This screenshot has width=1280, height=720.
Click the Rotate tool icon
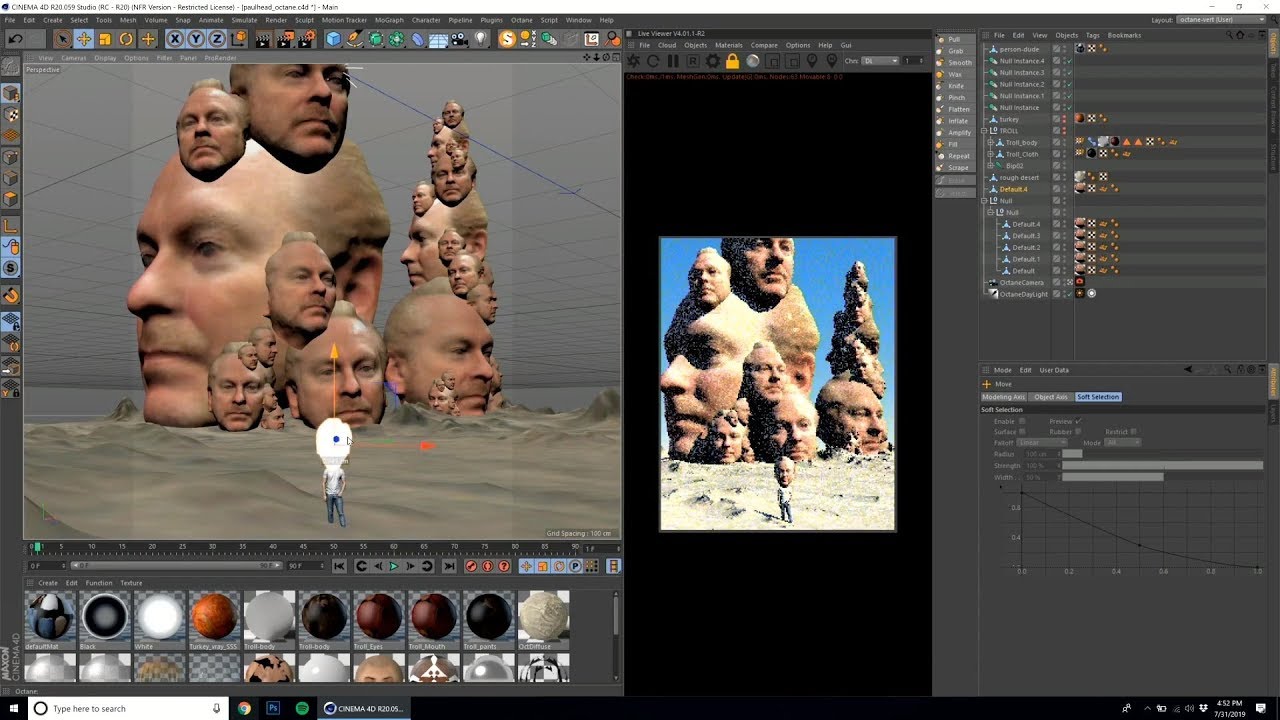click(x=126, y=39)
